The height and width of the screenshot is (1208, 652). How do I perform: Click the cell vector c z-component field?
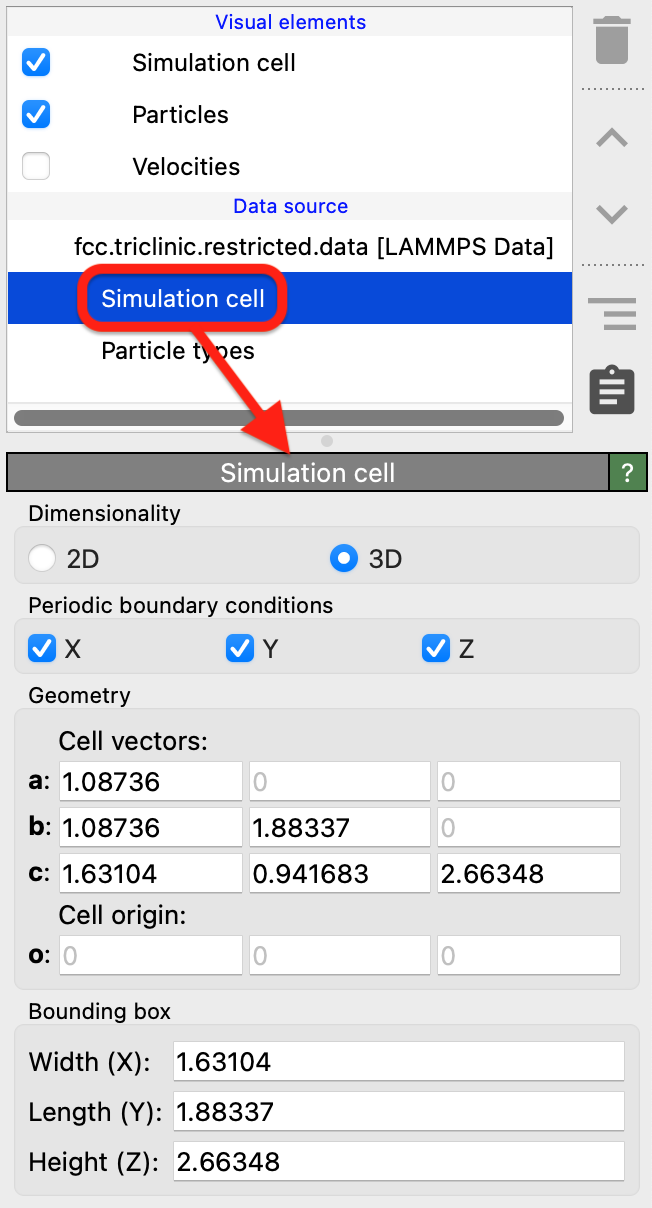click(528, 874)
